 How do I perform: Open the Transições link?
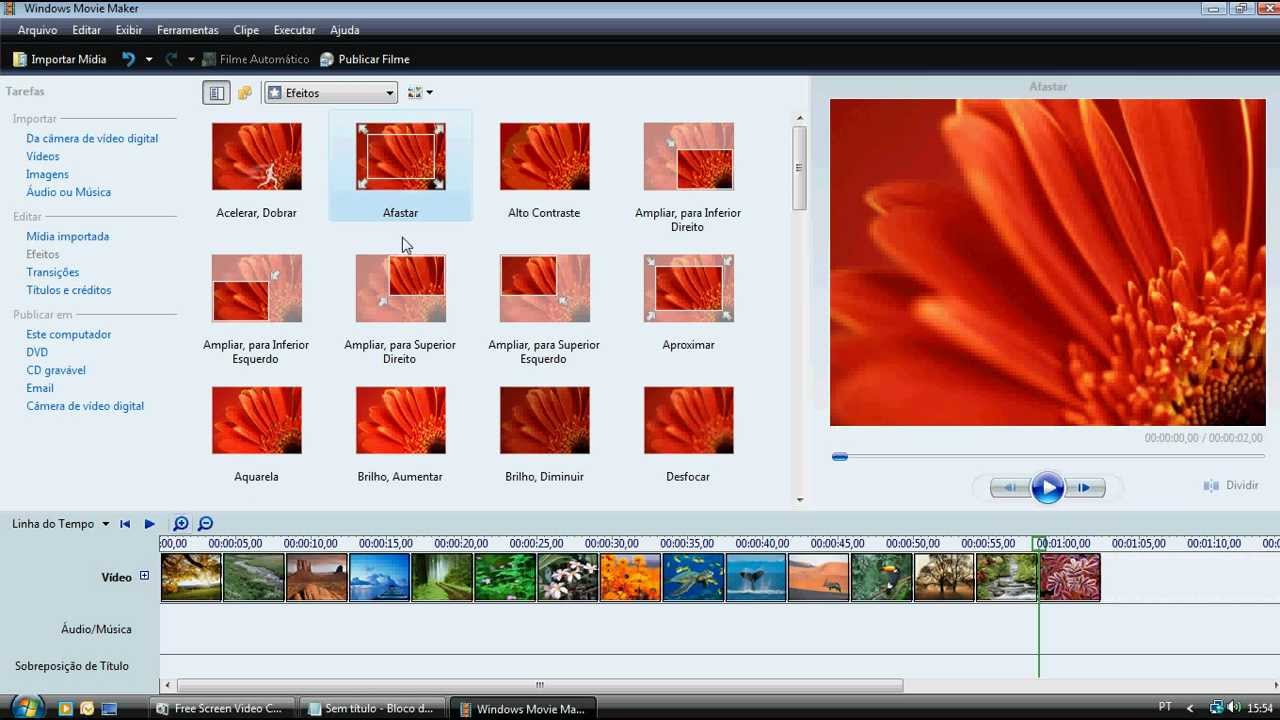click(53, 273)
